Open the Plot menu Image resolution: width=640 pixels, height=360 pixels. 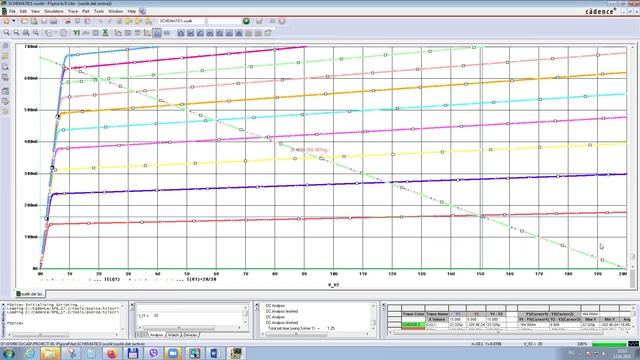pyautogui.click(x=86, y=11)
